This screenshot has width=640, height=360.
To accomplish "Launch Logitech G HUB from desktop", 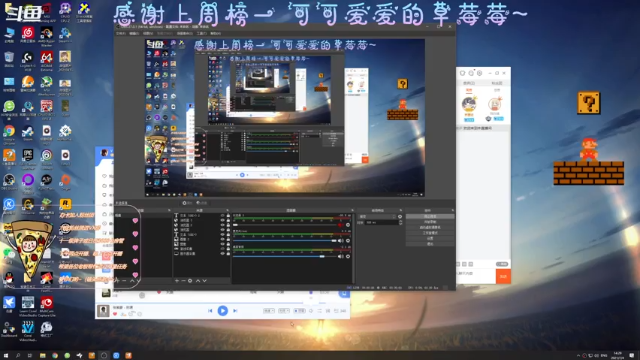I will point(28,60).
